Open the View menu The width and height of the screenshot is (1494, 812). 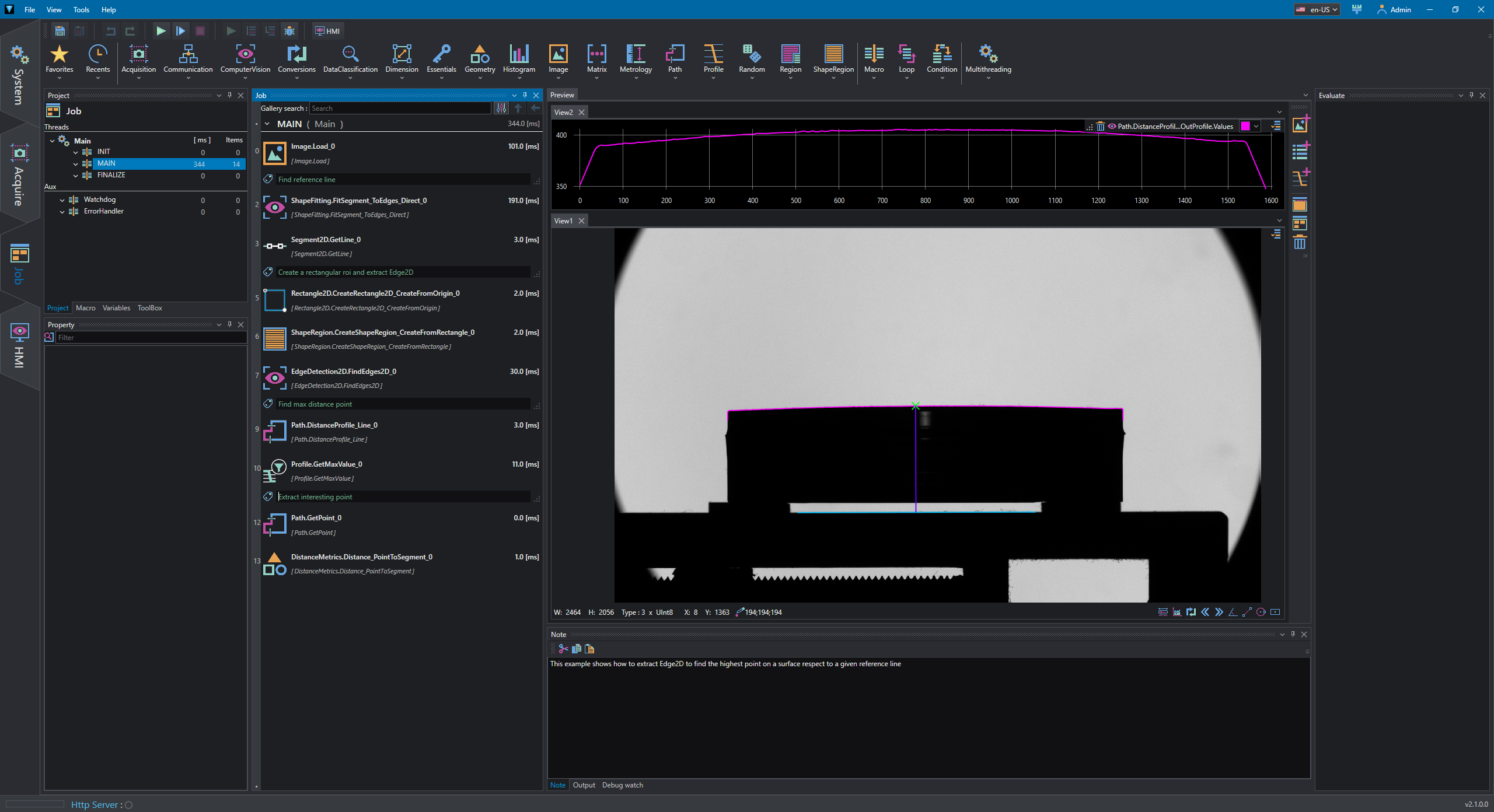click(54, 9)
